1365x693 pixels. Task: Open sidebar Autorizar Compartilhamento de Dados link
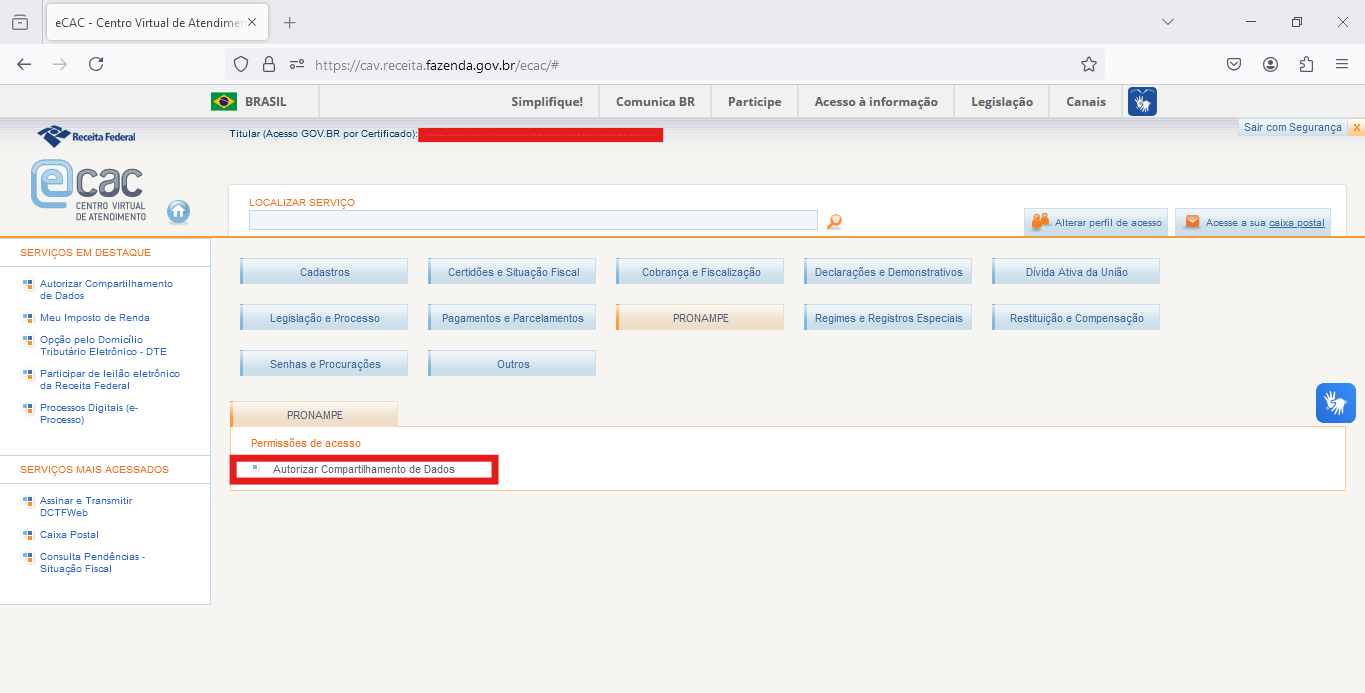106,290
